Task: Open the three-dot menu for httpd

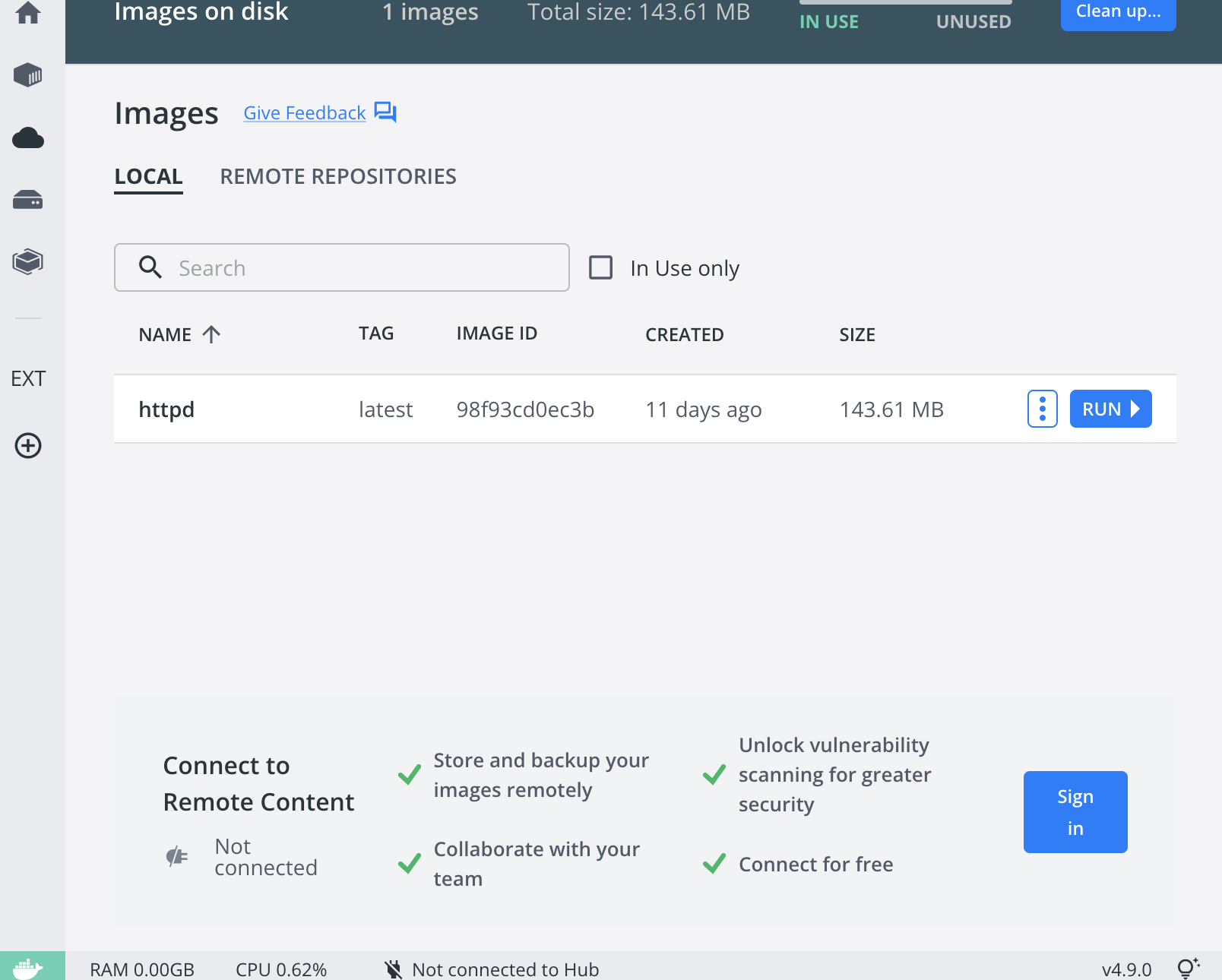Action: (x=1043, y=409)
